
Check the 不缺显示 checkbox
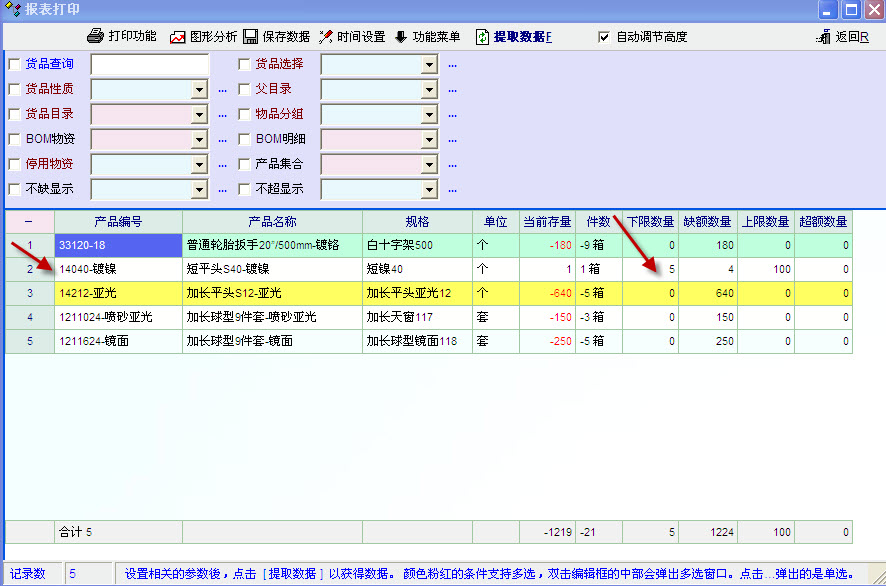coord(14,189)
